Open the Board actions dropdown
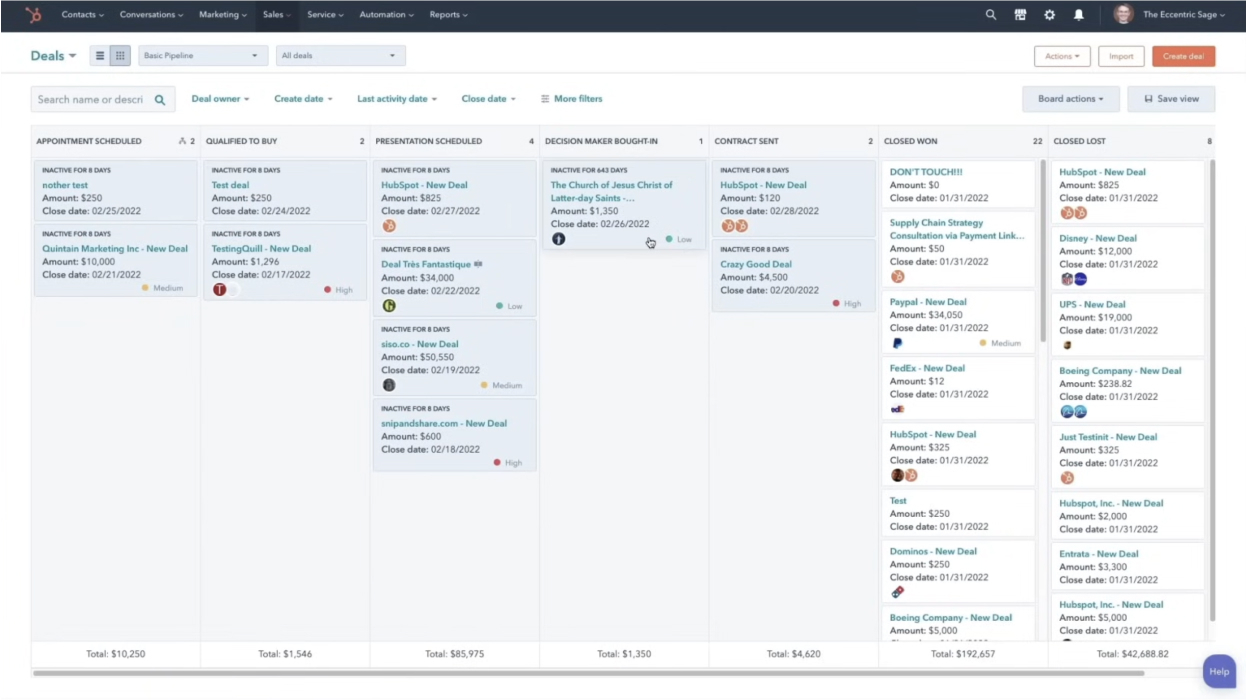 point(1070,99)
